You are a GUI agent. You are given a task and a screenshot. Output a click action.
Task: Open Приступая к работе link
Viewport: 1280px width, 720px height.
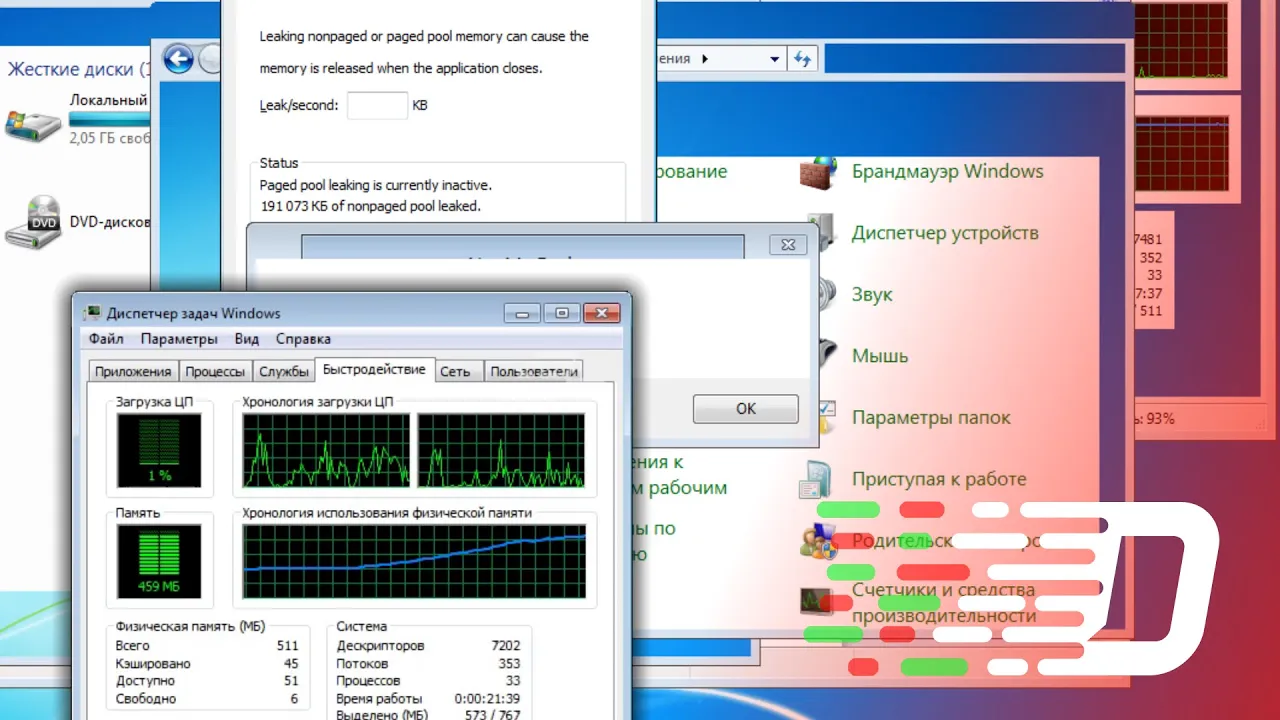939,479
